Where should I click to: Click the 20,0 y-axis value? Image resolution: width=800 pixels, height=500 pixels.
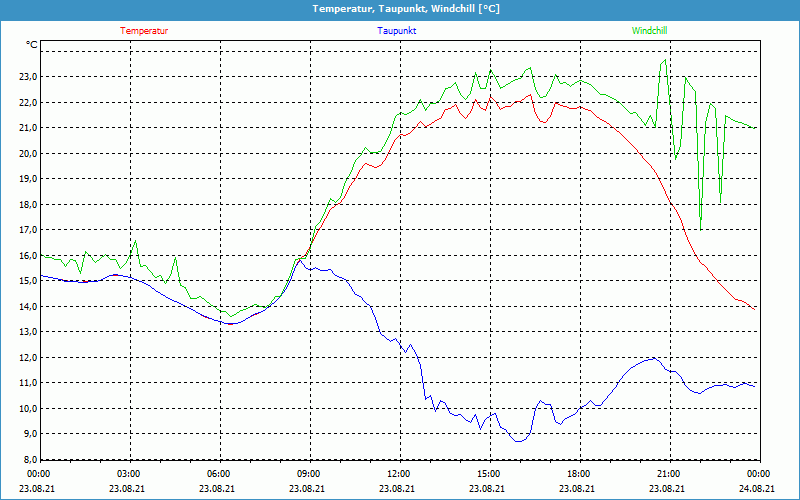pyautogui.click(x=29, y=153)
